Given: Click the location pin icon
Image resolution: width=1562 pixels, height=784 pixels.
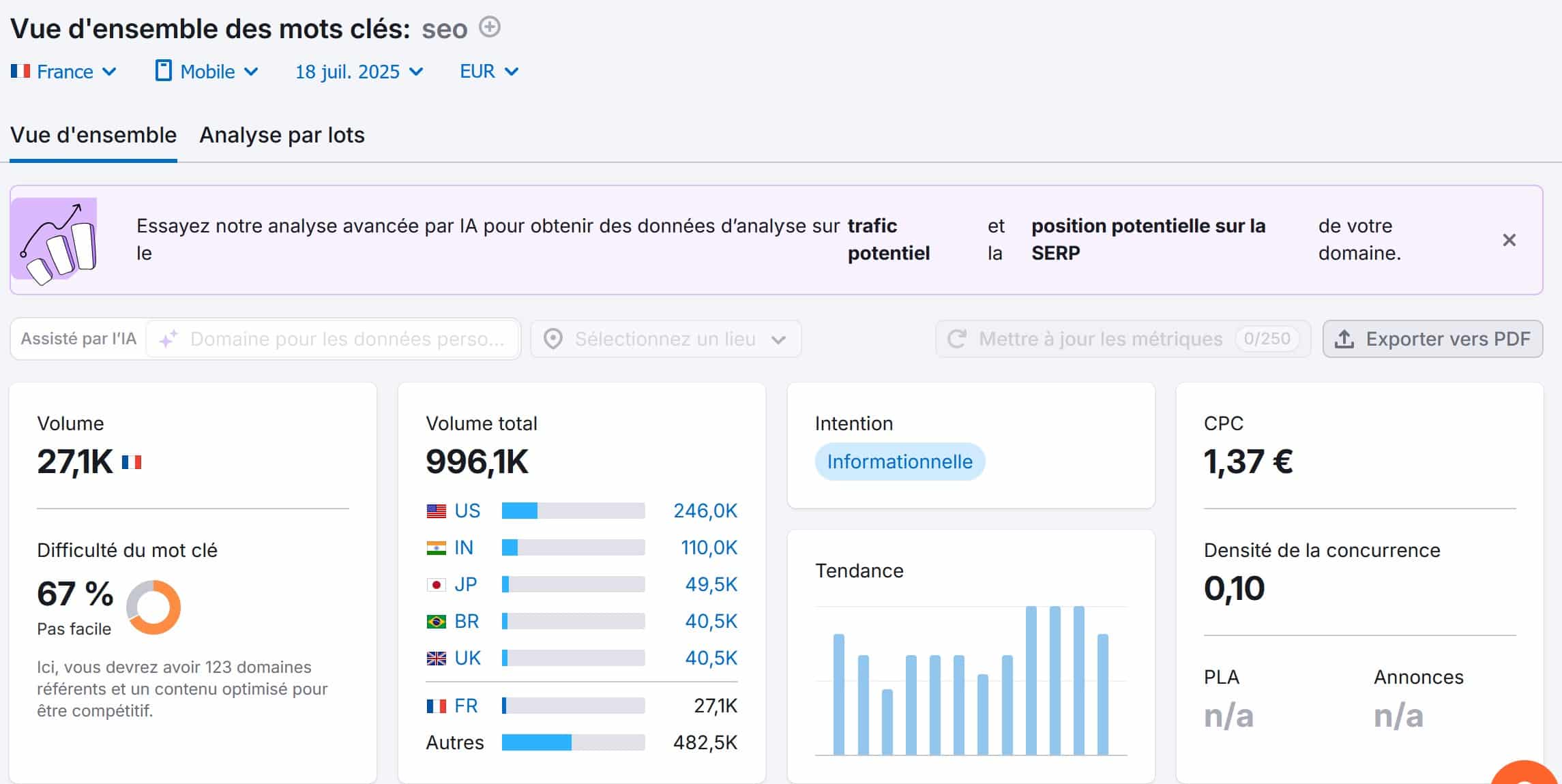Looking at the screenshot, I should click(553, 339).
